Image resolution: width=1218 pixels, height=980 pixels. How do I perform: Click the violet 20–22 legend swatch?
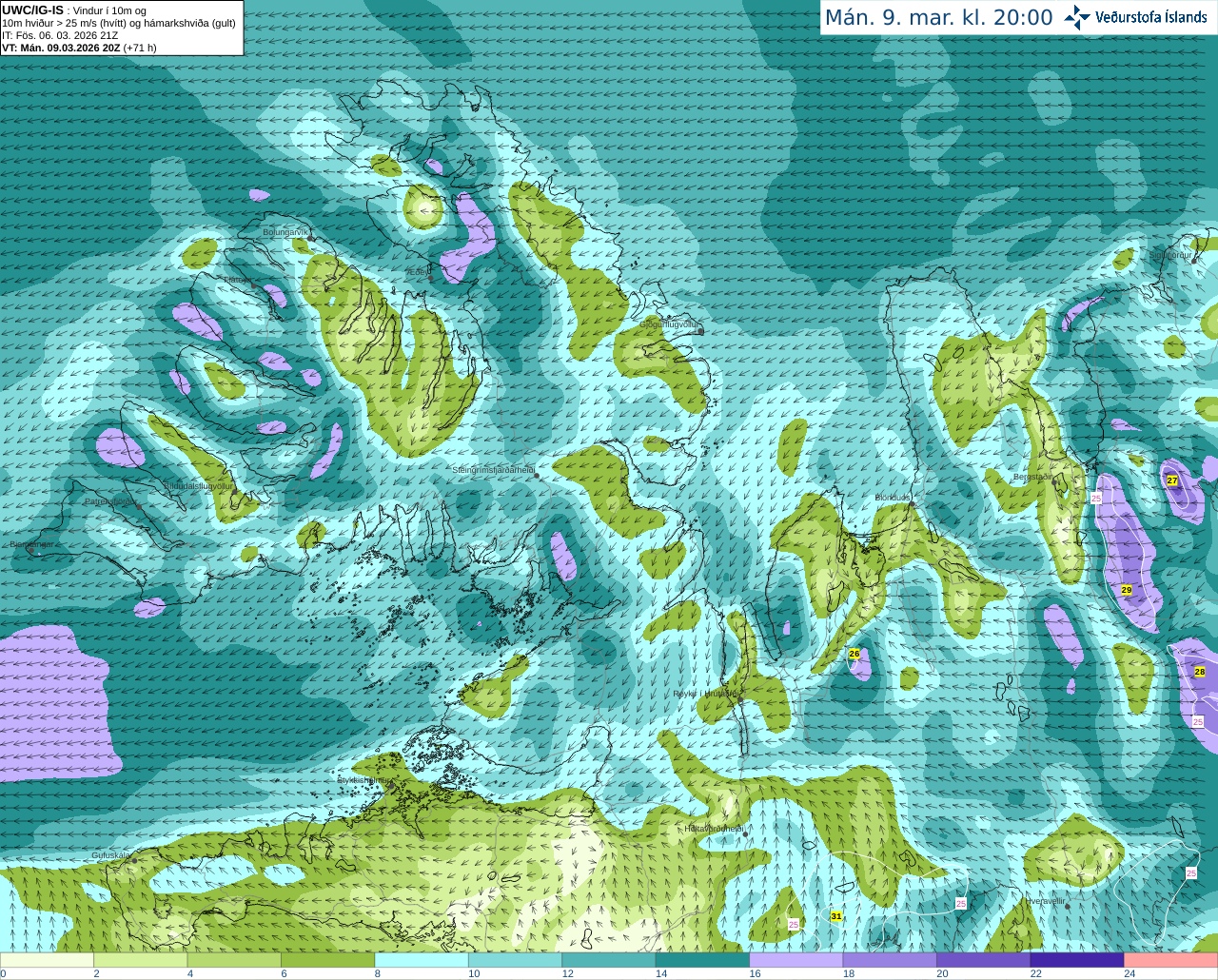pos(984,960)
